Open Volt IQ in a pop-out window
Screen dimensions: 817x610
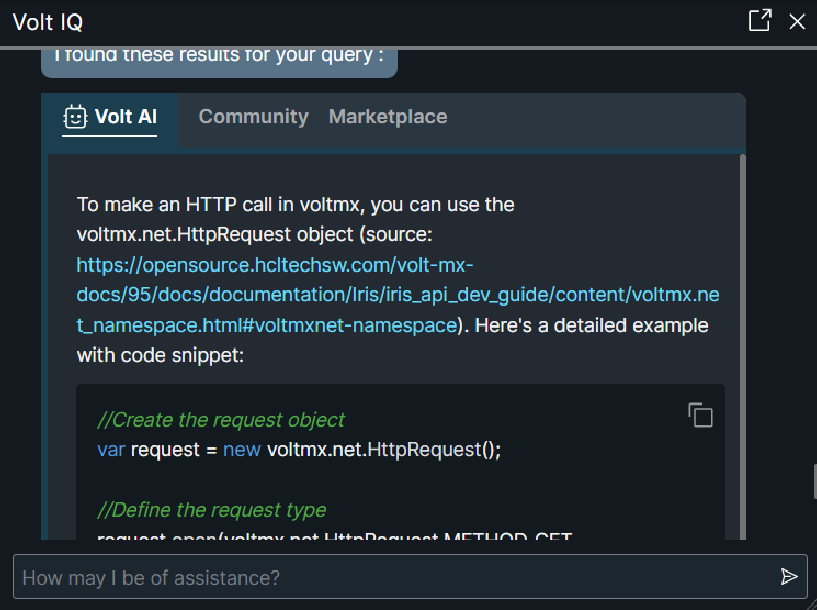click(x=760, y=21)
